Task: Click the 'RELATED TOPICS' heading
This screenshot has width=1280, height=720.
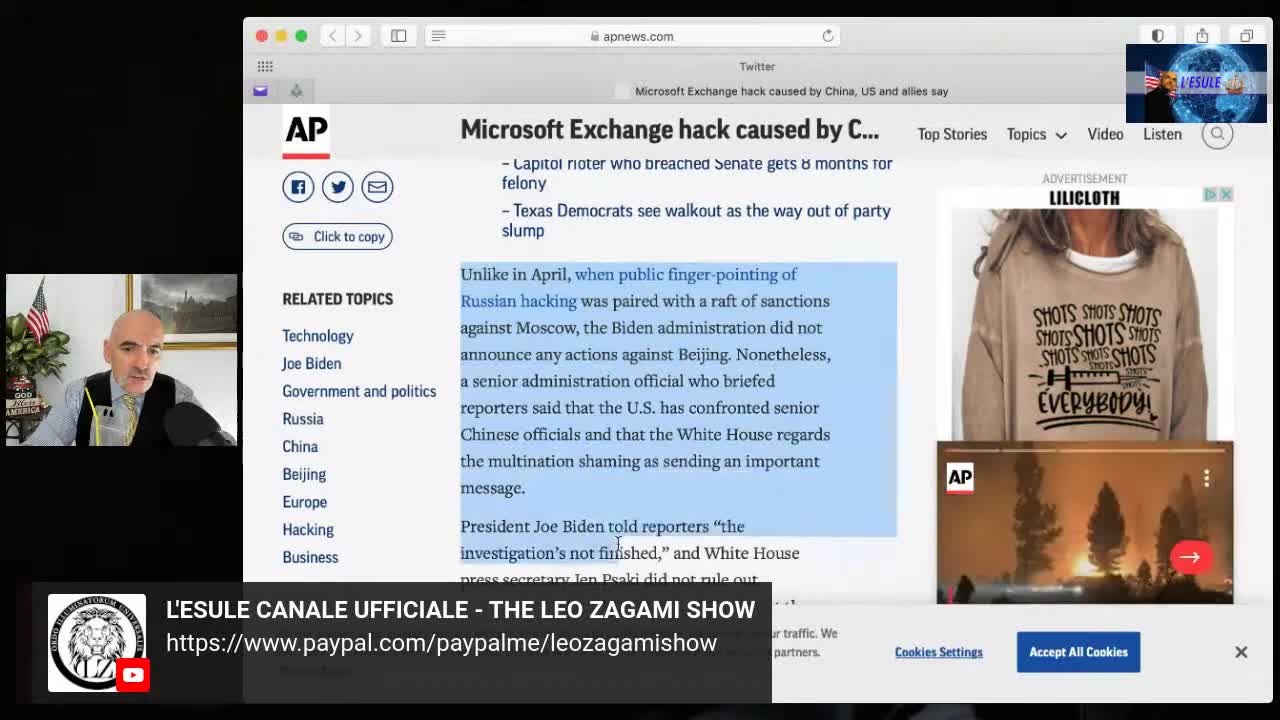Action: pyautogui.click(x=337, y=299)
